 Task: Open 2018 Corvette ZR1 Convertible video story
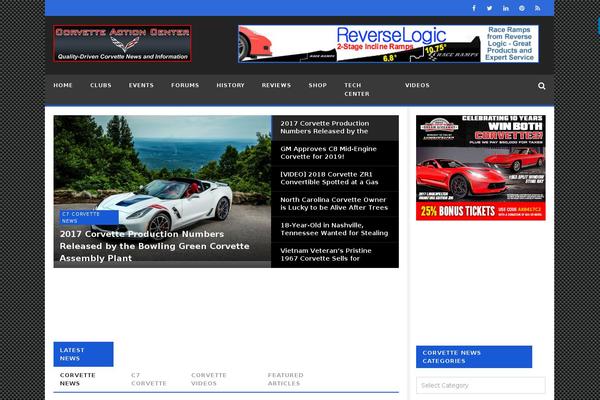point(335,178)
